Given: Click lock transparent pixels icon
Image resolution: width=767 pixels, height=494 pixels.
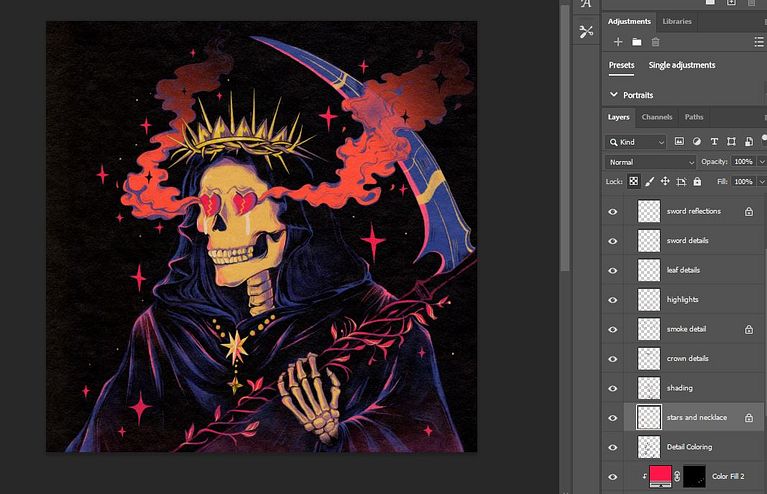Looking at the screenshot, I should pos(633,182).
